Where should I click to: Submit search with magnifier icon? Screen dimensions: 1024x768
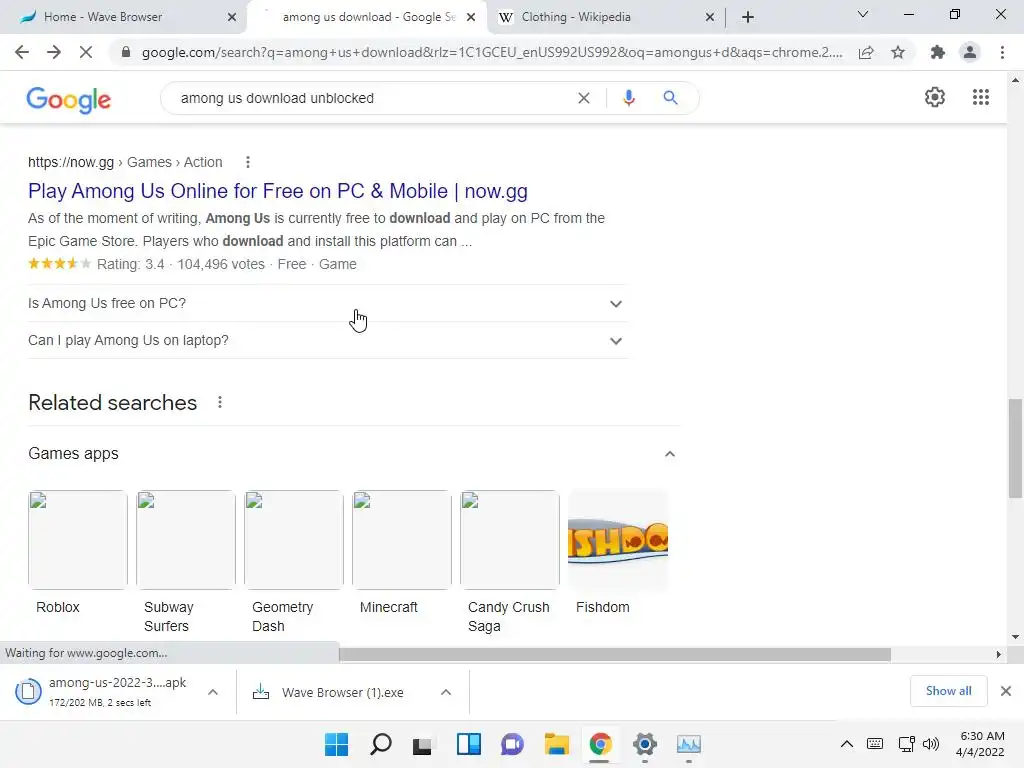tap(670, 98)
